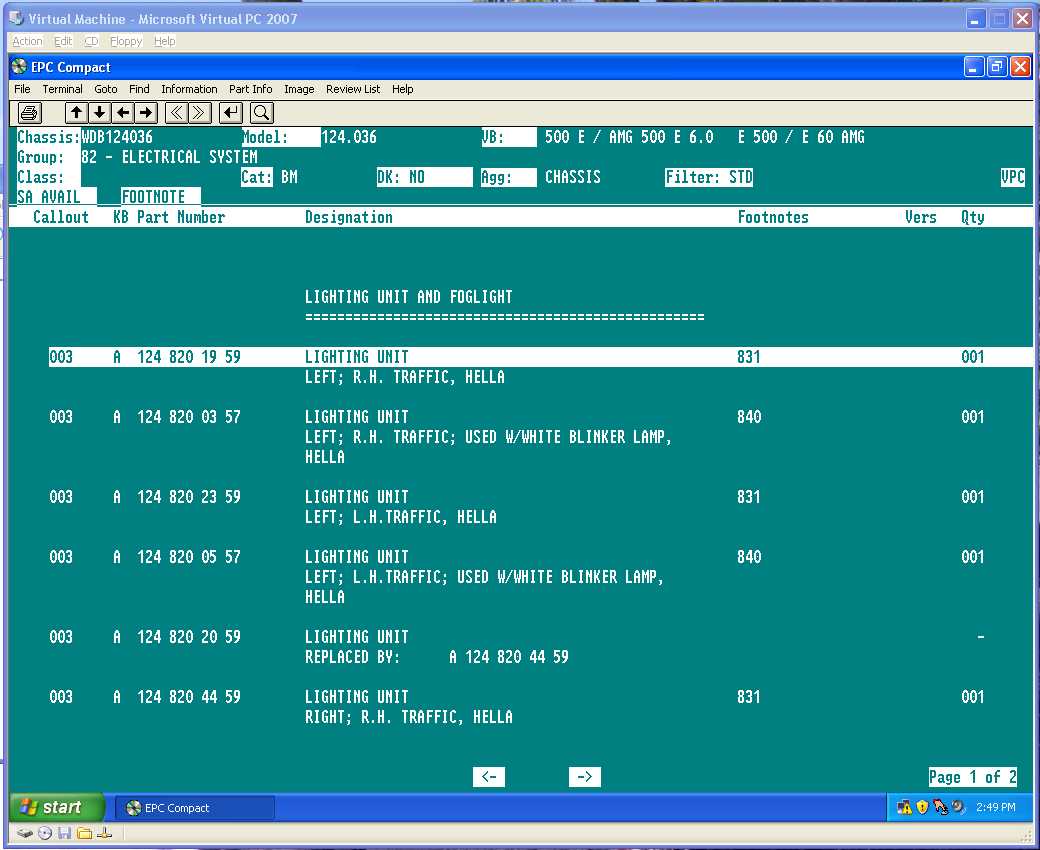Select part number A 124 820 03 57 row

tap(189, 417)
